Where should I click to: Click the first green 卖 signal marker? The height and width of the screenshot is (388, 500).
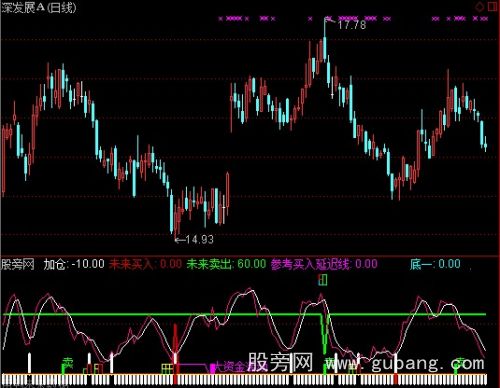(x=68, y=363)
